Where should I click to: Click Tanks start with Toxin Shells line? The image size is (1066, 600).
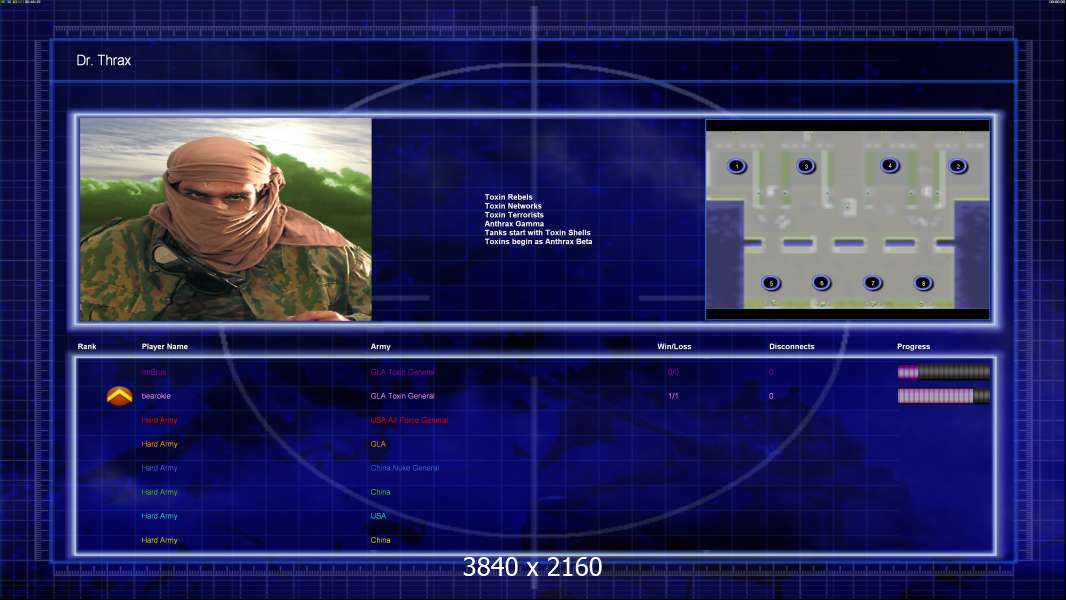coord(538,232)
